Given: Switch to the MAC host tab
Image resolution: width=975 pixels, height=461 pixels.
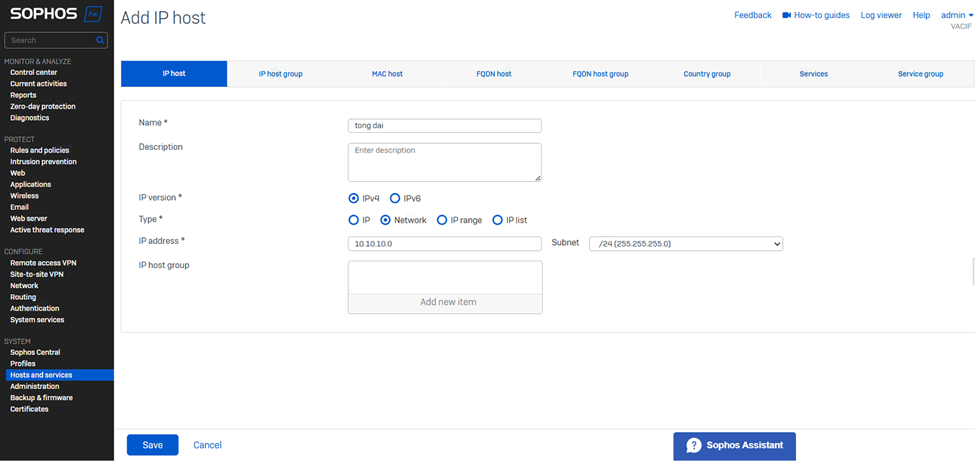Looking at the screenshot, I should coord(387,74).
